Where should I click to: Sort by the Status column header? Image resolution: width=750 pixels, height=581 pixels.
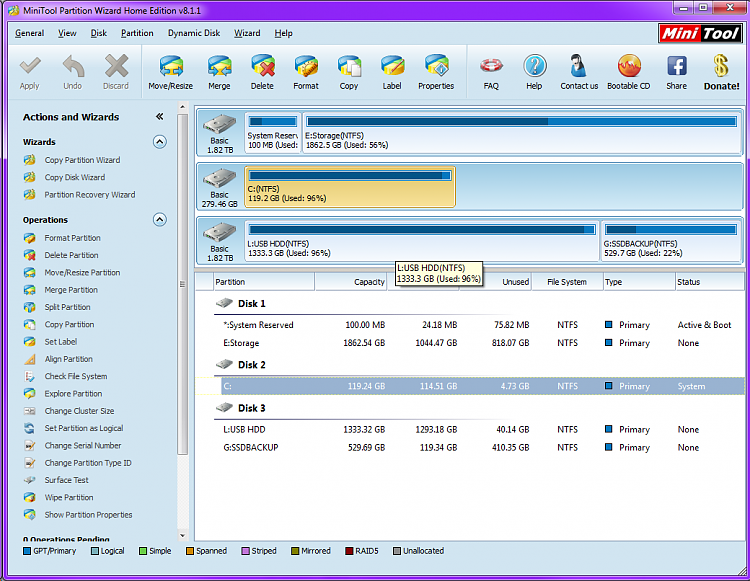pos(709,282)
